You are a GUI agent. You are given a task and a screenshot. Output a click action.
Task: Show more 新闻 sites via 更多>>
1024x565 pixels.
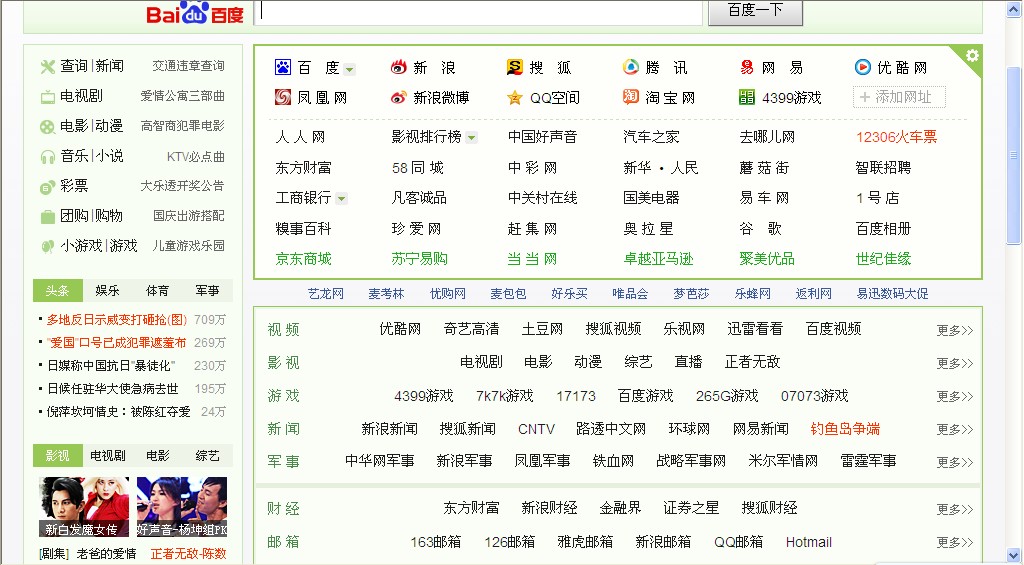click(955, 429)
